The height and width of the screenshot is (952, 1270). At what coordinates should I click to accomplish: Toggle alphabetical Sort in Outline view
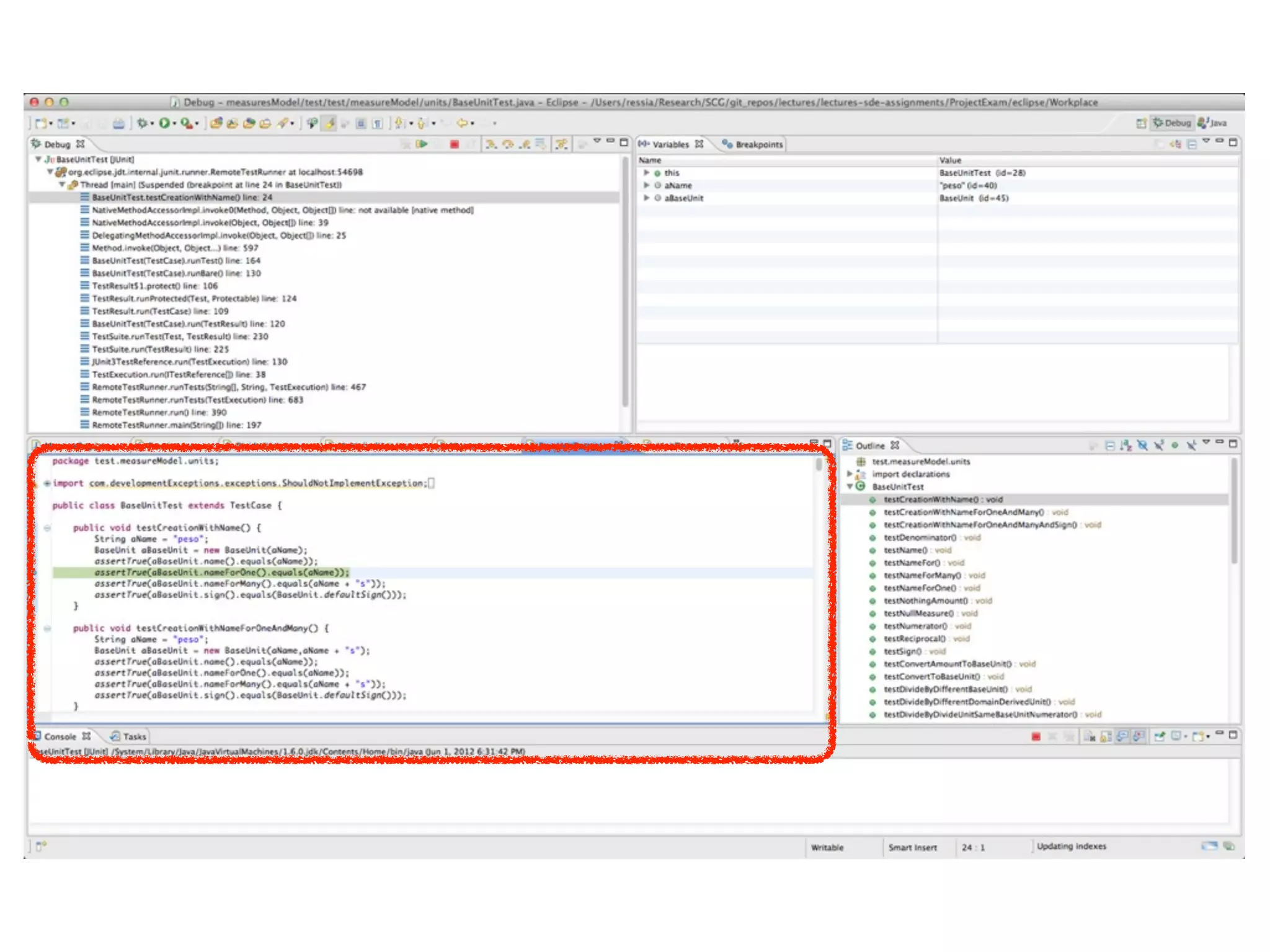1126,445
